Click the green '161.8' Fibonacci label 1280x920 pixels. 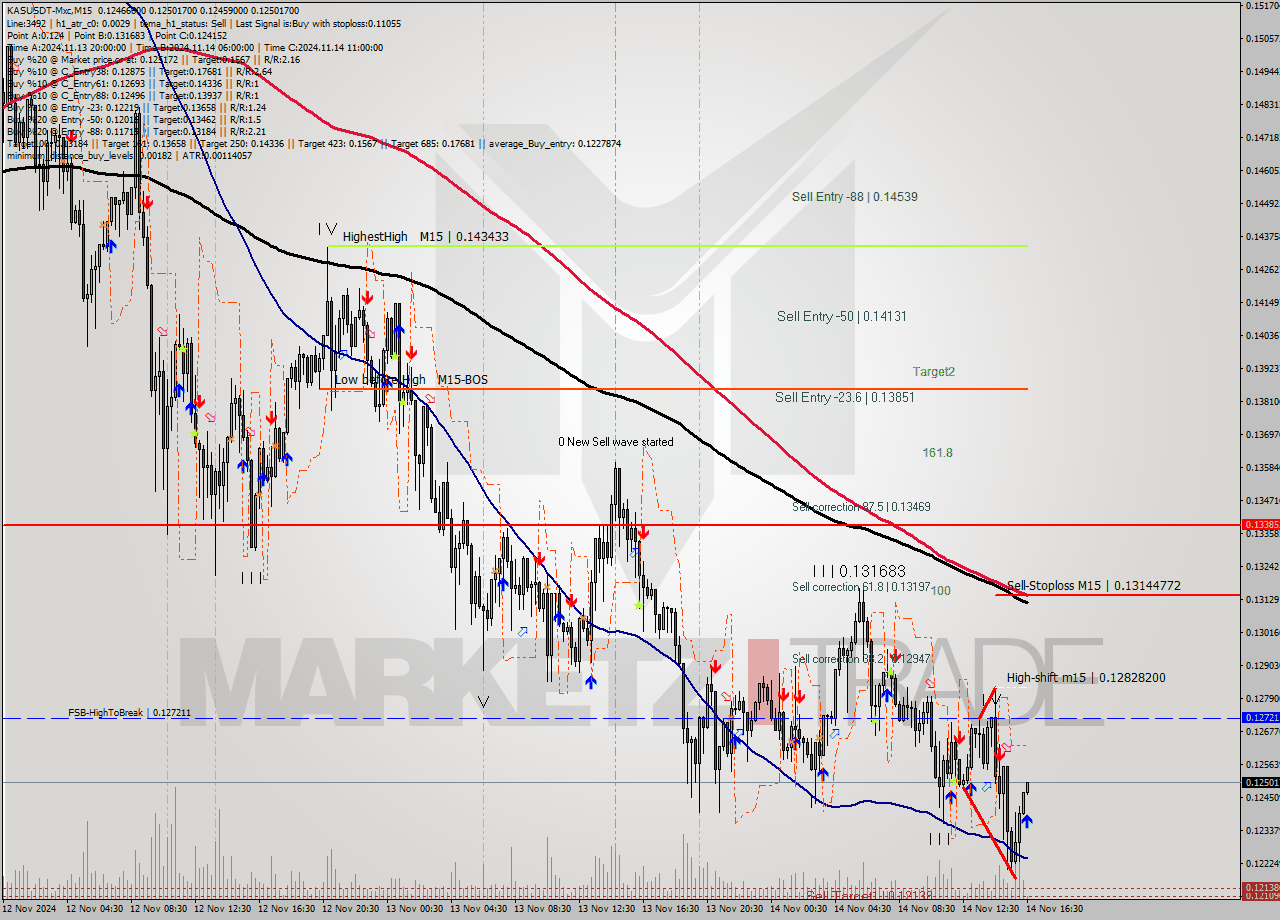[x=937, y=453]
